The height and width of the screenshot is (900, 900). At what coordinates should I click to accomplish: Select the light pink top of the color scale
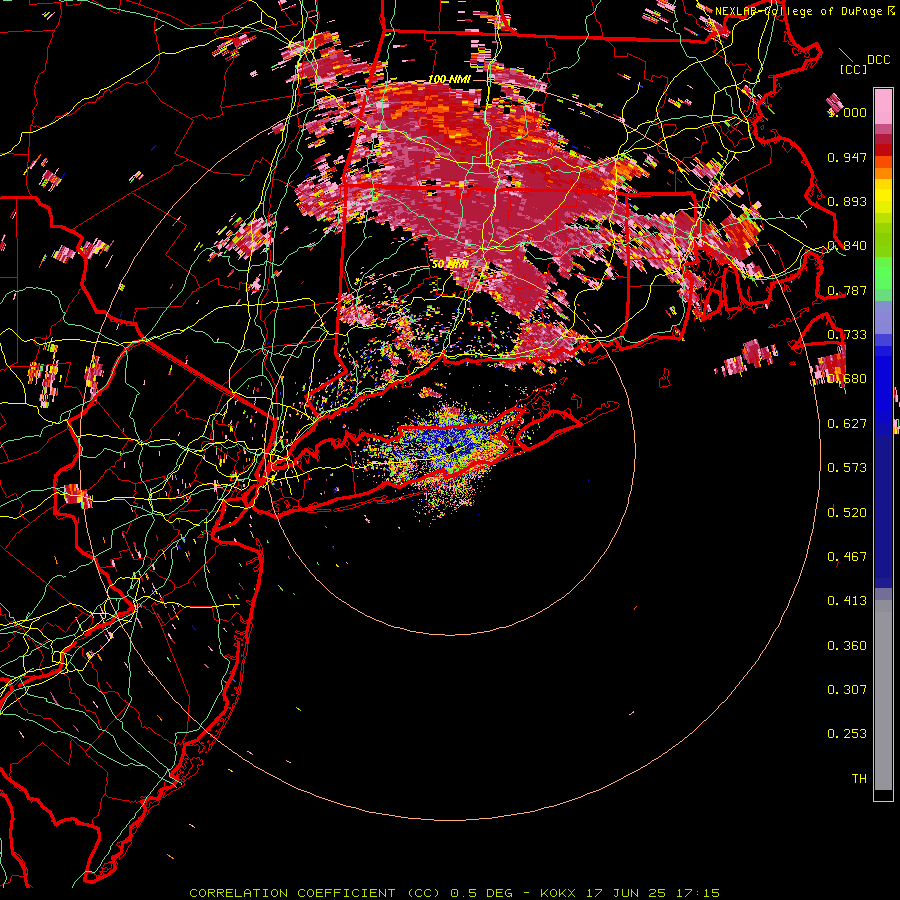[883, 106]
